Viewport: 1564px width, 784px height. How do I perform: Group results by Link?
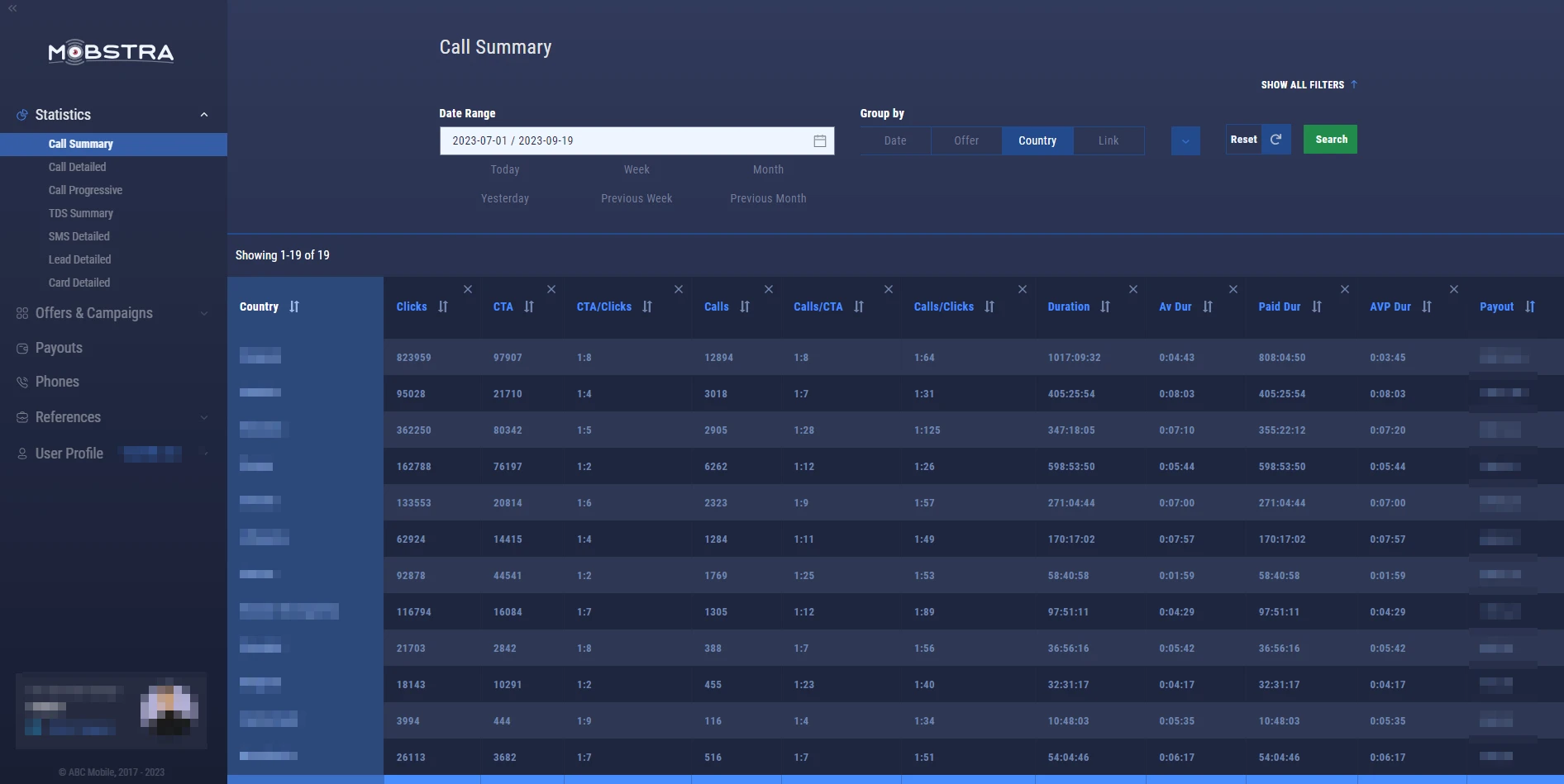[1109, 140]
